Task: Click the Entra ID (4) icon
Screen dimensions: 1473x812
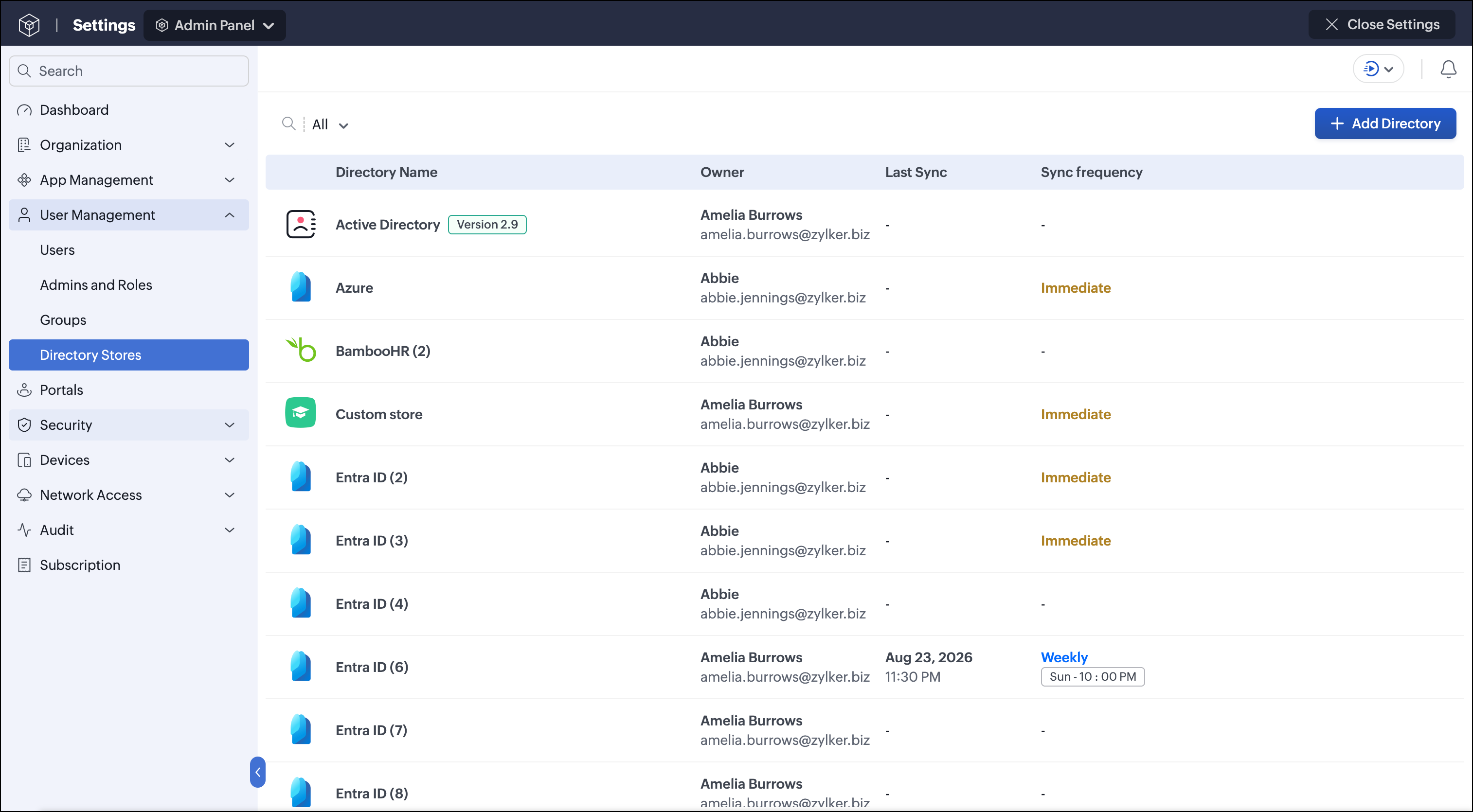Action: 301,603
